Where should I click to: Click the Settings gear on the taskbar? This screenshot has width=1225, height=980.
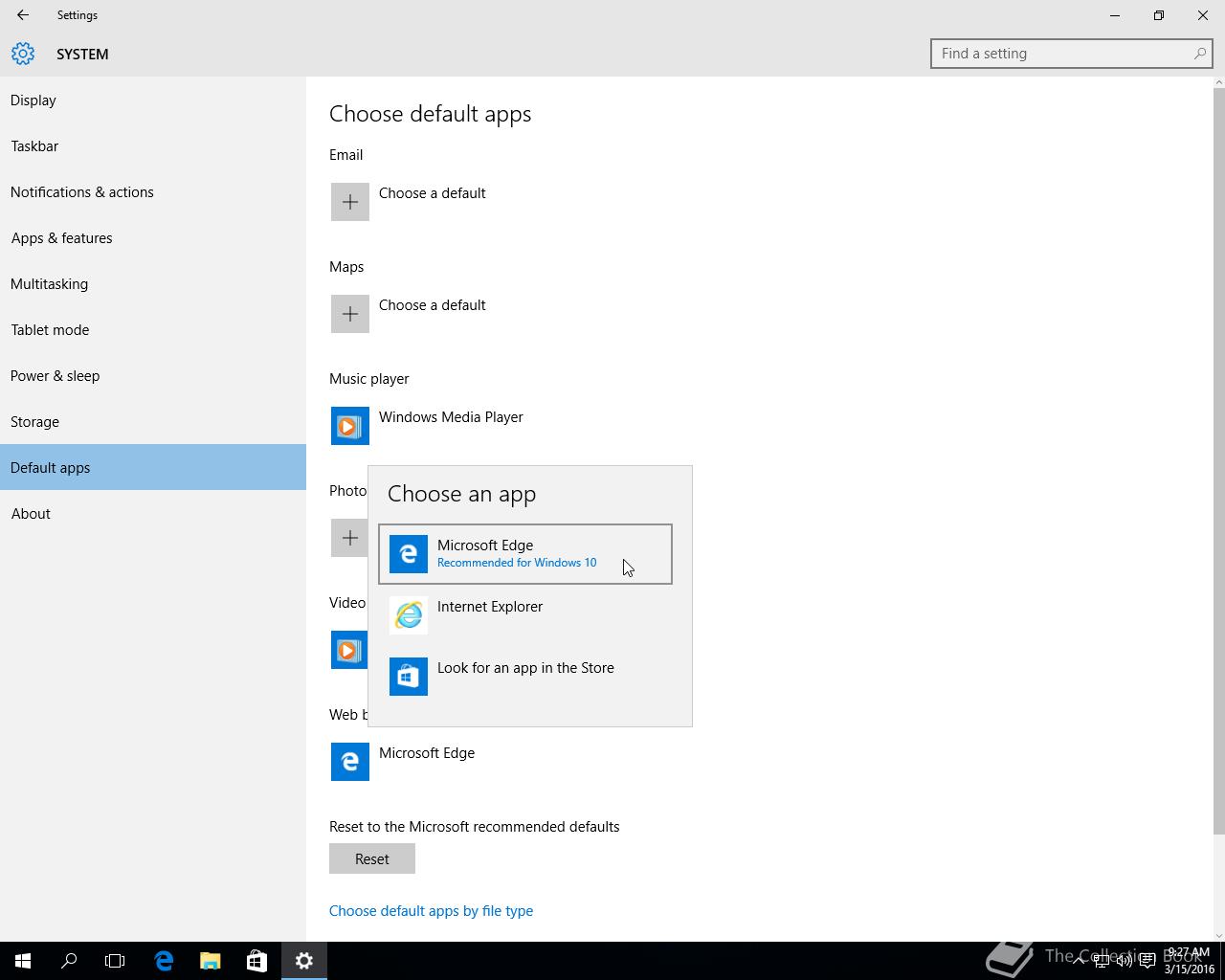coord(304,961)
